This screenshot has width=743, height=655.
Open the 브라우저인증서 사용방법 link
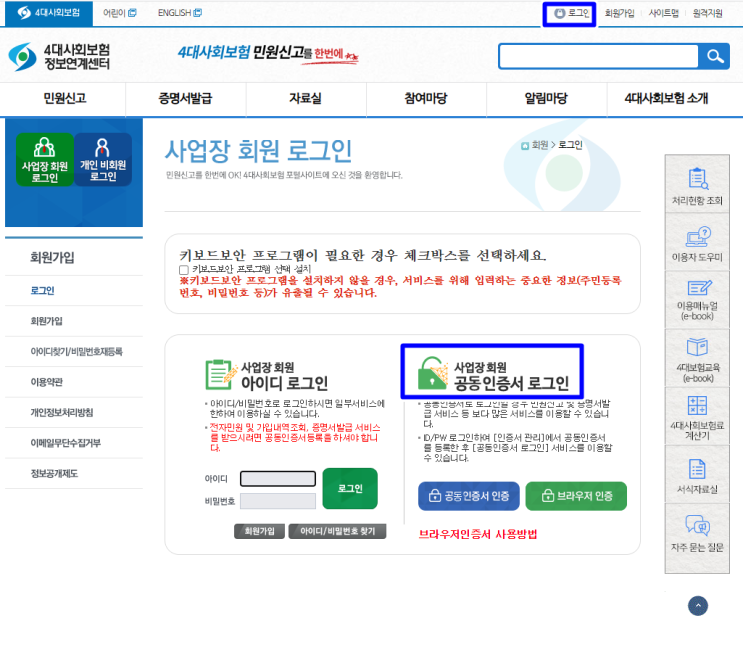478,534
